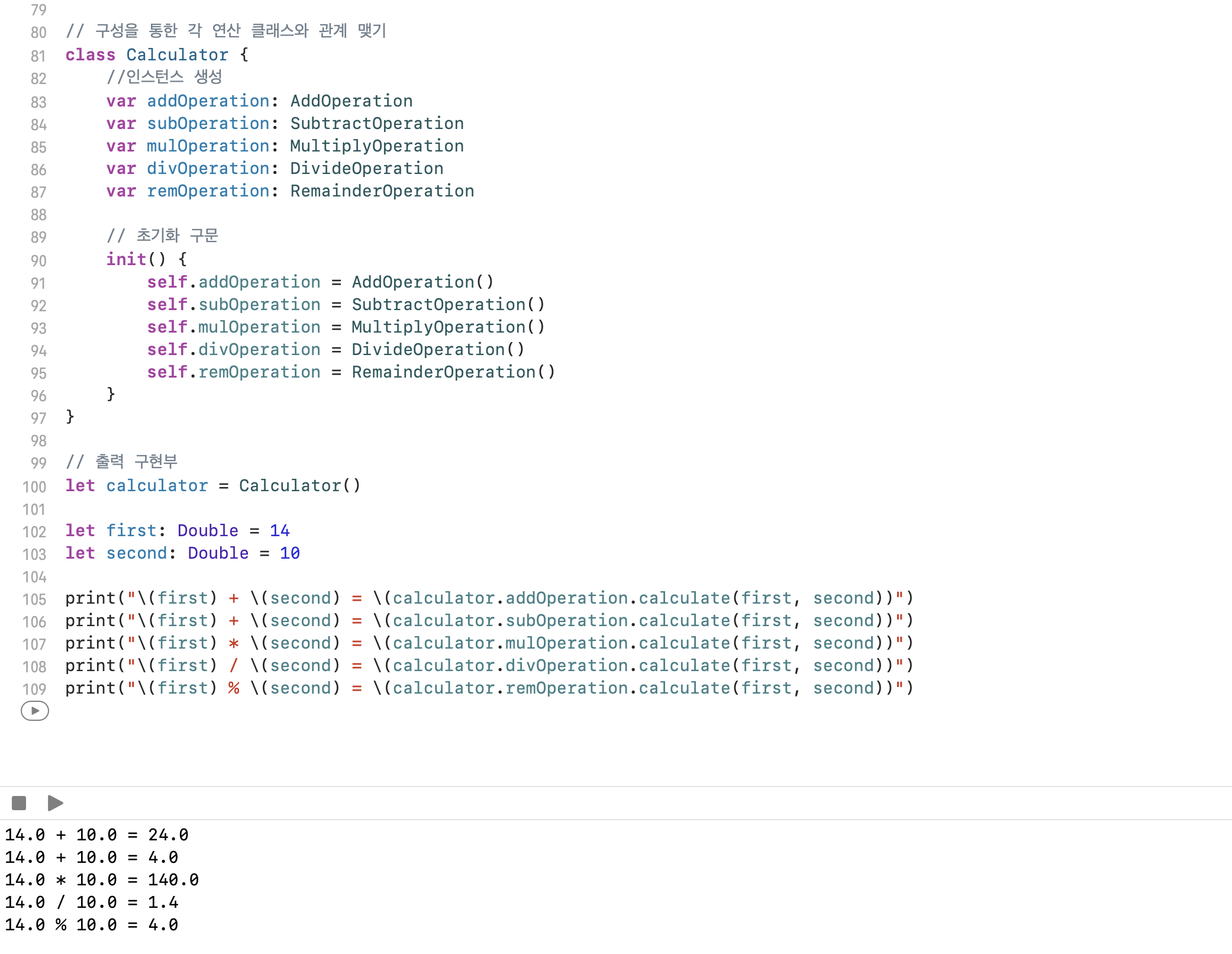Place cursor on the Calculator class name
Viewport: 1232px width, 954px height.
click(x=177, y=55)
